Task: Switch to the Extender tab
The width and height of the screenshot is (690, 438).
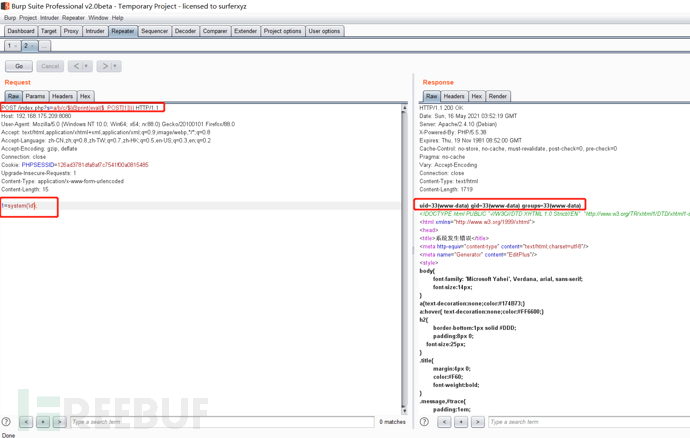Action: [x=246, y=31]
